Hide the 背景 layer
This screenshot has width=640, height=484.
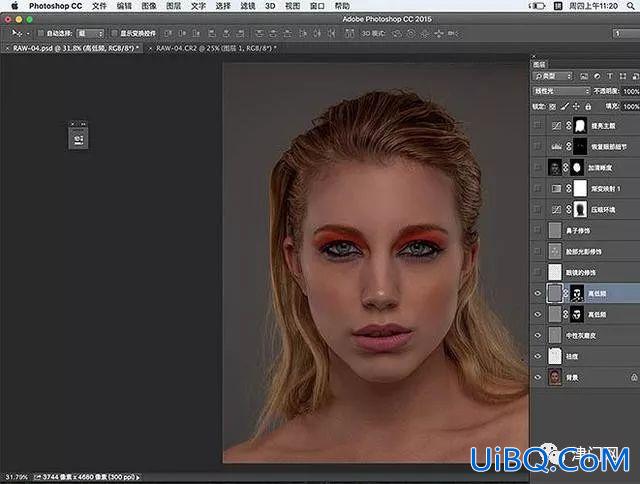pos(538,377)
